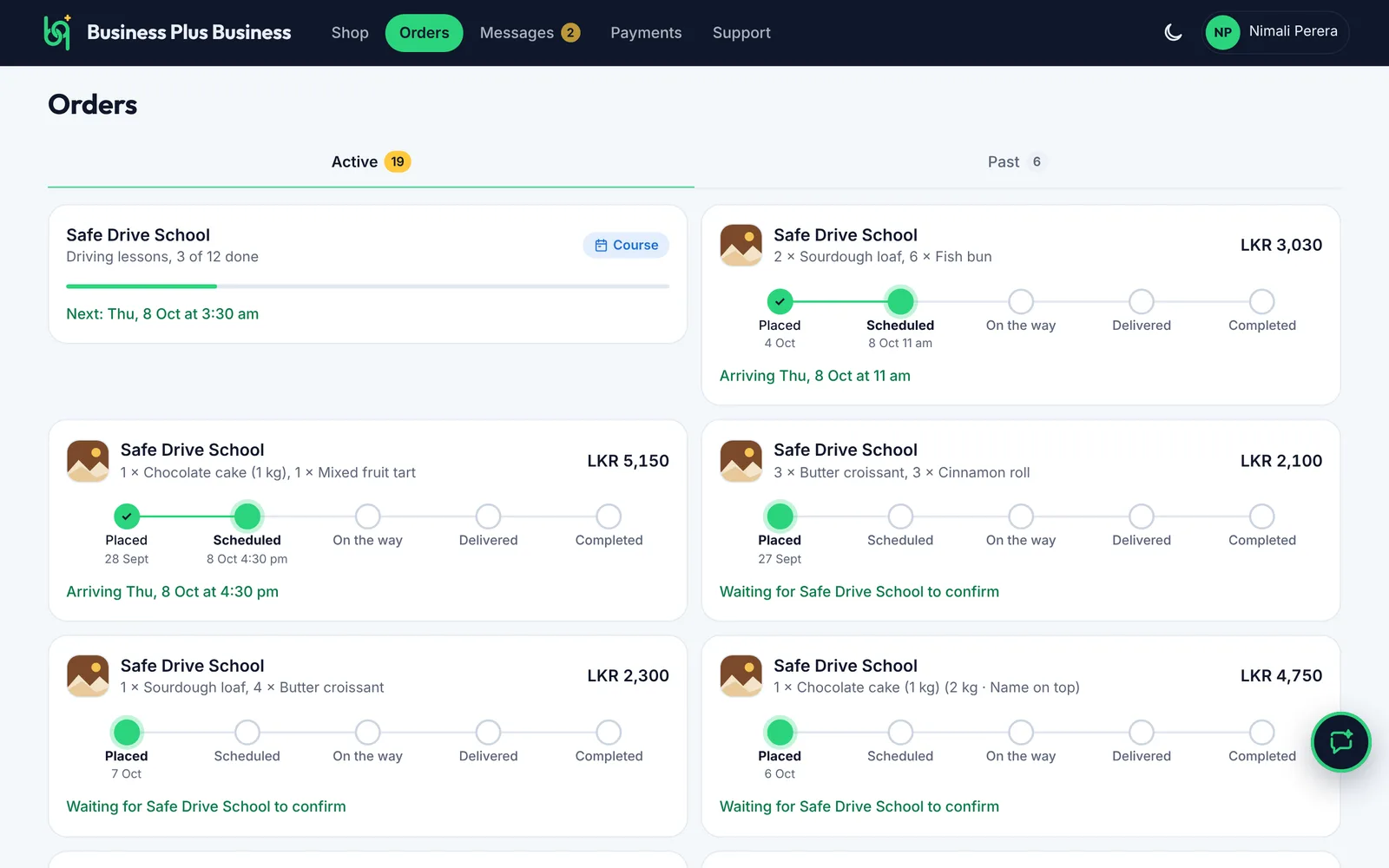This screenshot has height=868, width=1389.
Task: Click the Business Plus Business logo icon
Action: 57,32
